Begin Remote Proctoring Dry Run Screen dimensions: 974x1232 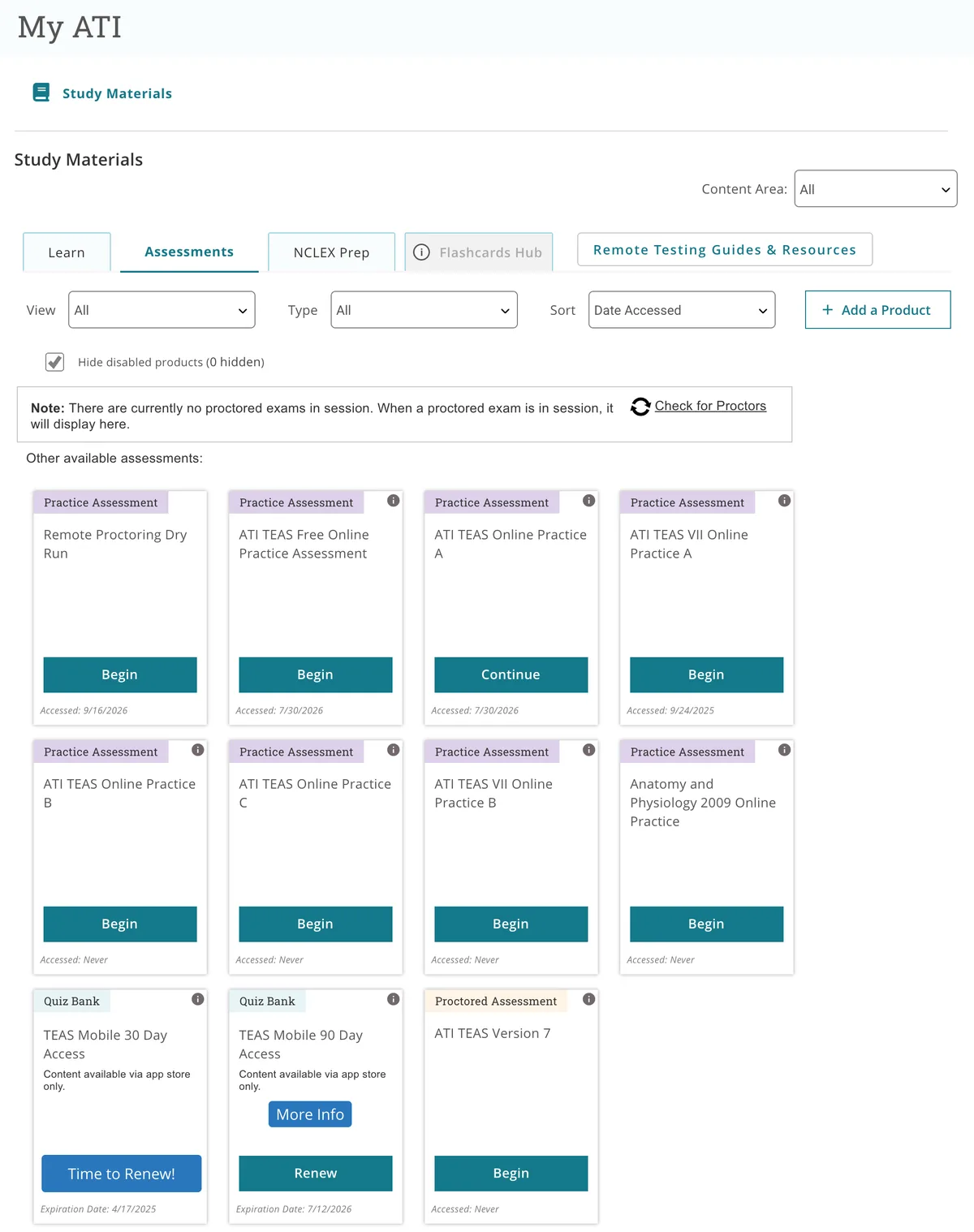(120, 674)
